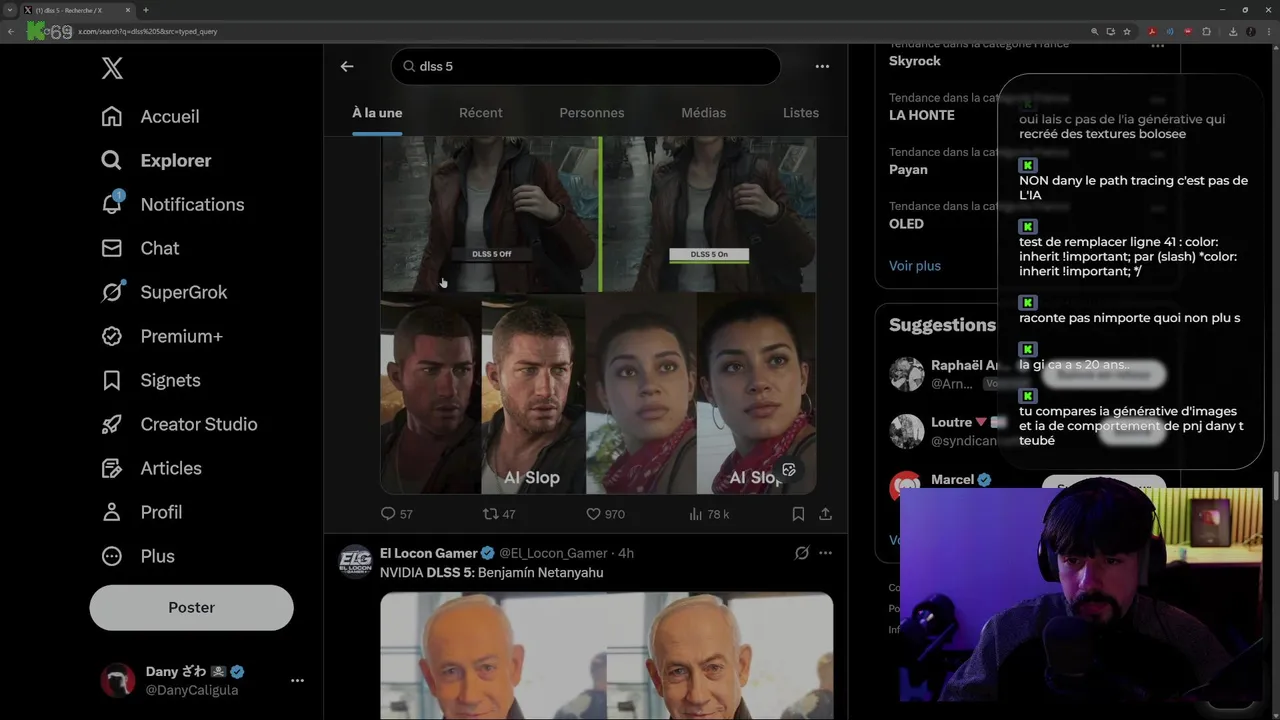
Task: Open the AI Slop faces comparison image
Action: pos(598,394)
